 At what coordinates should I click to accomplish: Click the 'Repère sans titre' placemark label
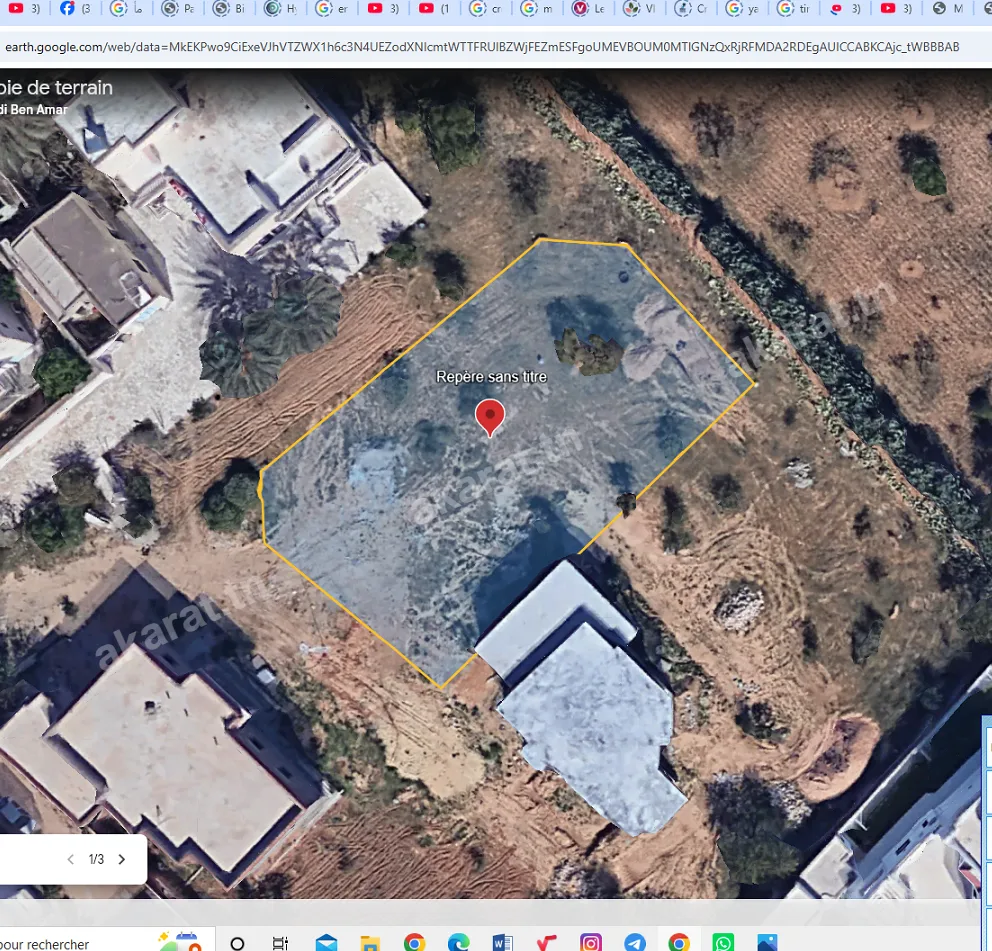click(x=492, y=377)
